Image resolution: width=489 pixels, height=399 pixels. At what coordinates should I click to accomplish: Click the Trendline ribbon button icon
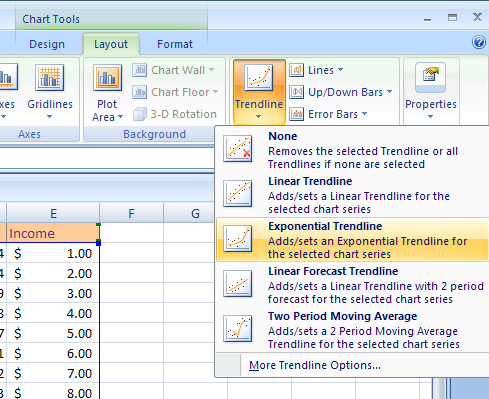pos(259,78)
